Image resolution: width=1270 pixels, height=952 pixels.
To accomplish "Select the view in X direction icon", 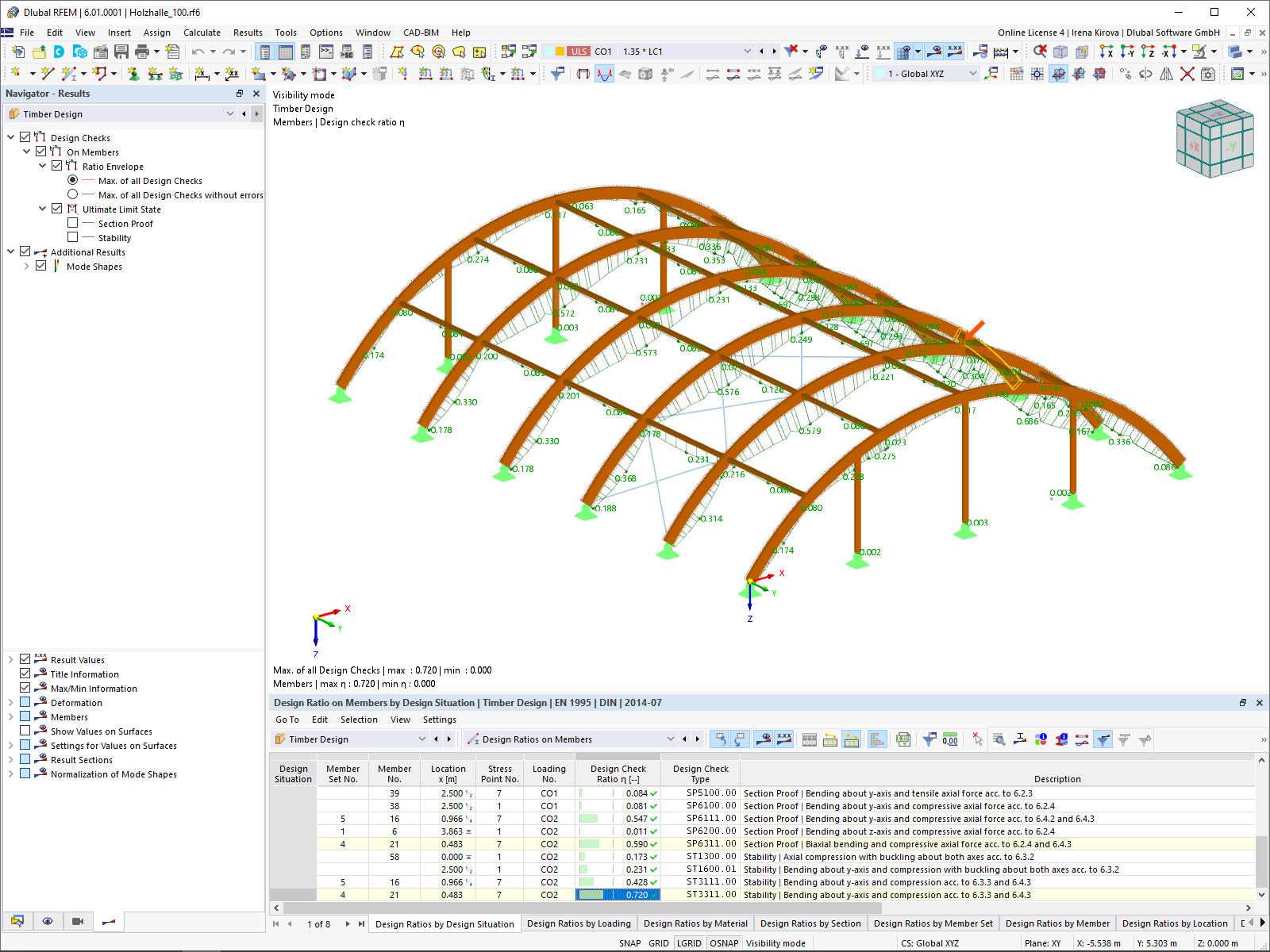I will 1106,52.
